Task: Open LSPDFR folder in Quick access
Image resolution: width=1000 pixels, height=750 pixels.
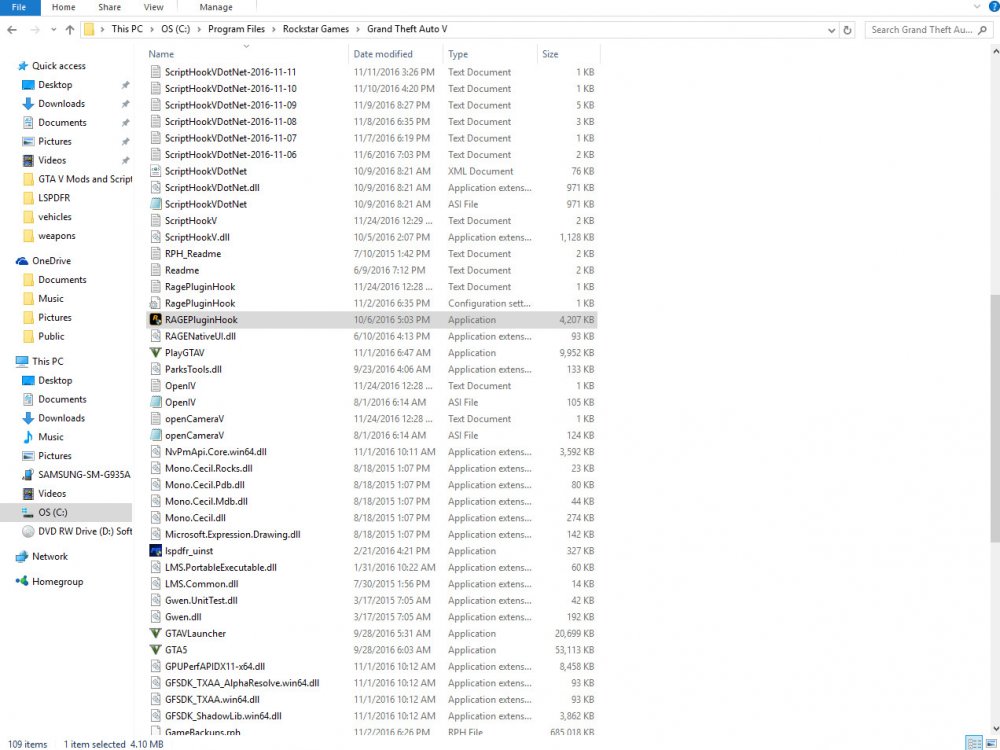Action: [54, 198]
